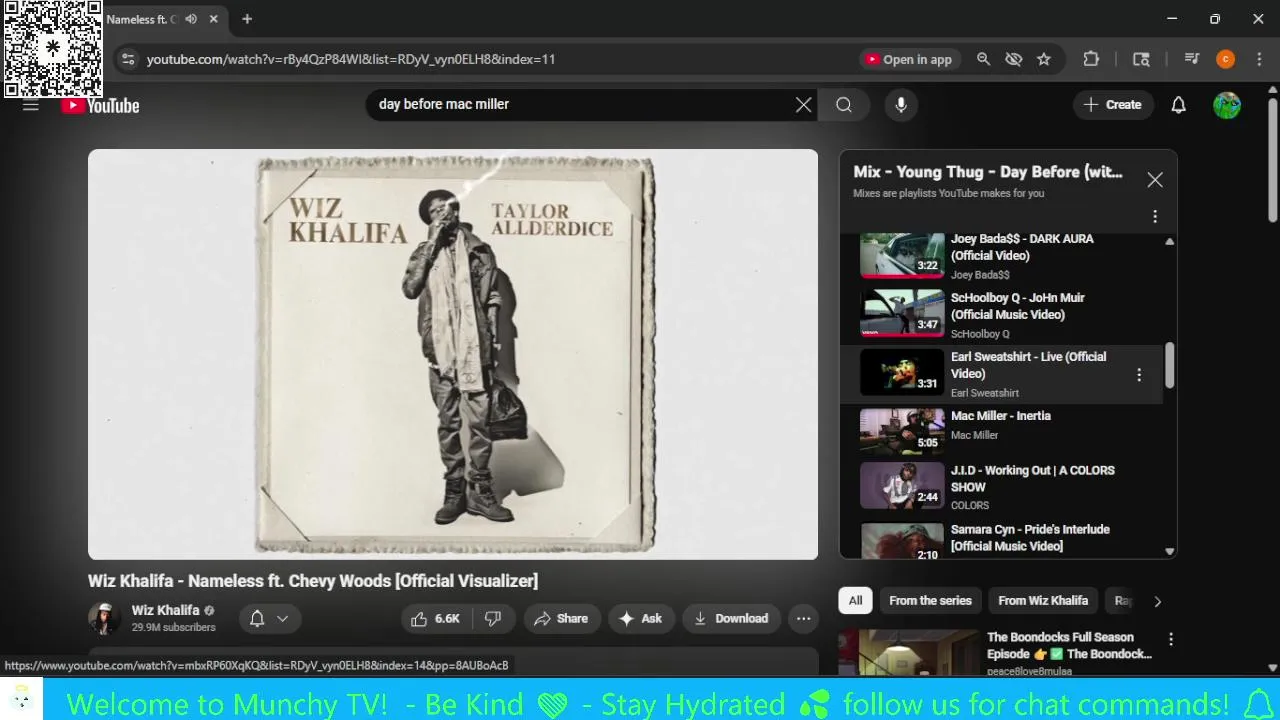Open the Create button menu

(x=1112, y=104)
